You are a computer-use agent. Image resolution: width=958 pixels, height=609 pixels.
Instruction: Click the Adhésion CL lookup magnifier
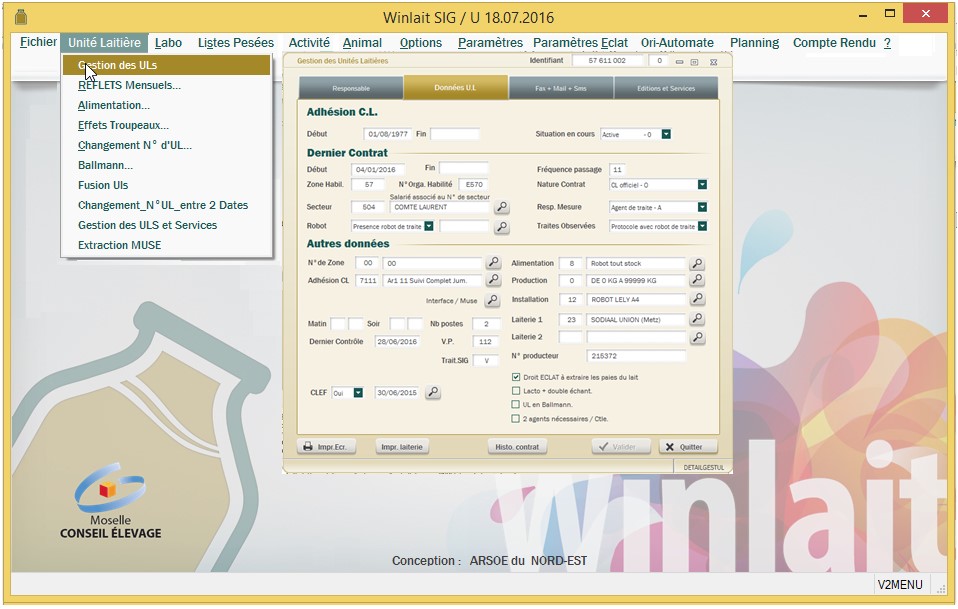(493, 280)
